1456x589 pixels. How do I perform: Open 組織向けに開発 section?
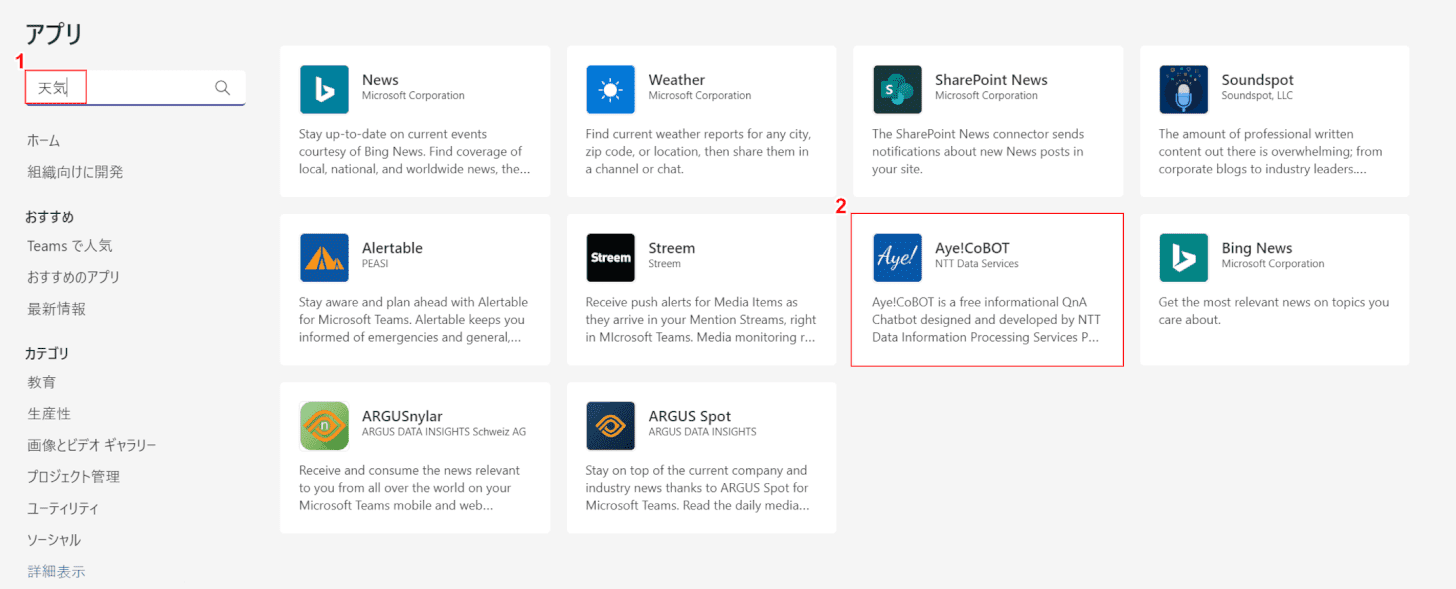tap(75, 172)
